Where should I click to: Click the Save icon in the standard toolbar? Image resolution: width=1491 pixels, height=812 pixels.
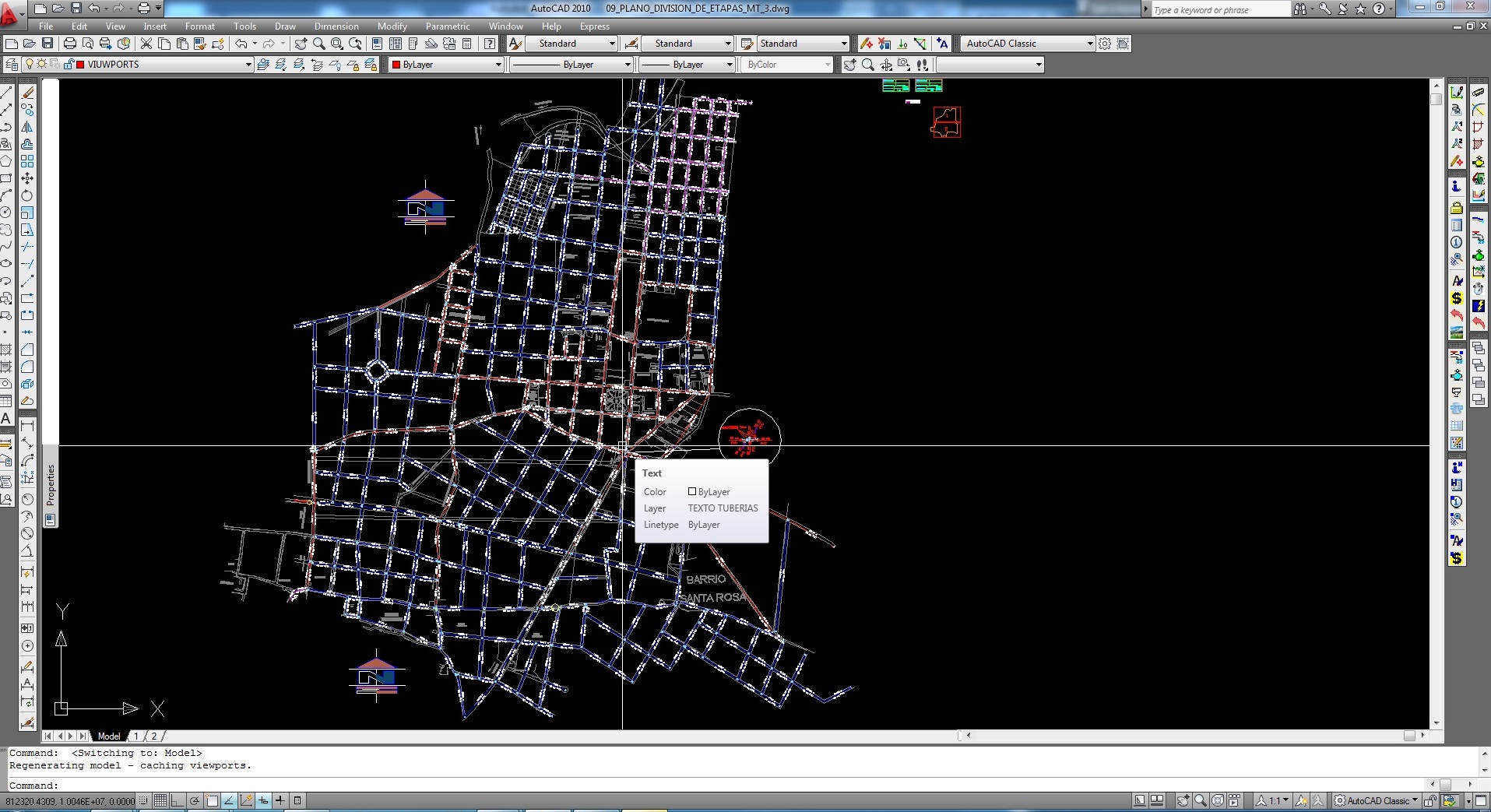tap(47, 44)
